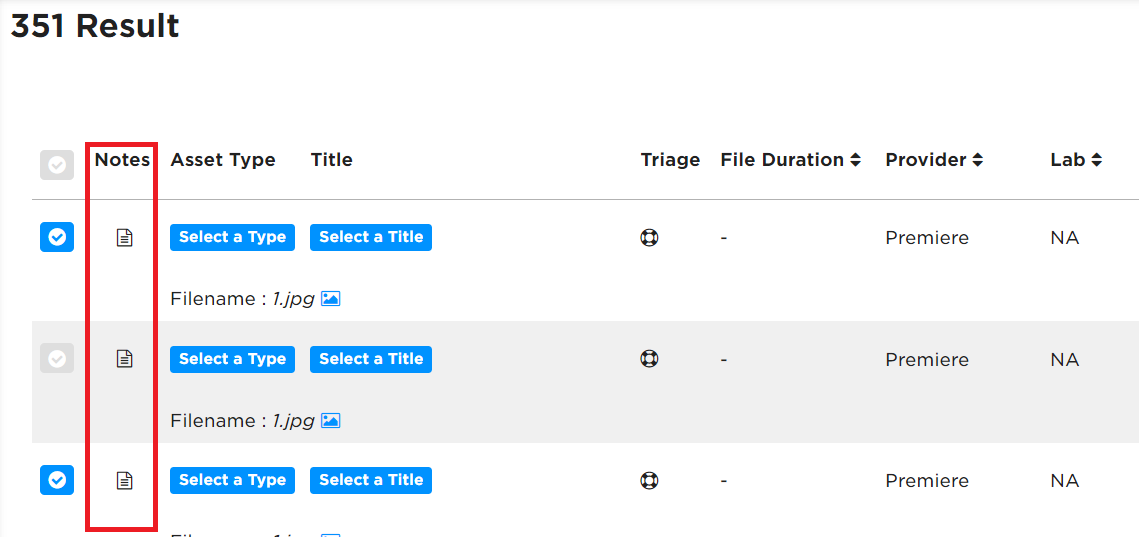The height and width of the screenshot is (537, 1139).
Task: Sort by File Duration column arrows
Action: pos(855,160)
